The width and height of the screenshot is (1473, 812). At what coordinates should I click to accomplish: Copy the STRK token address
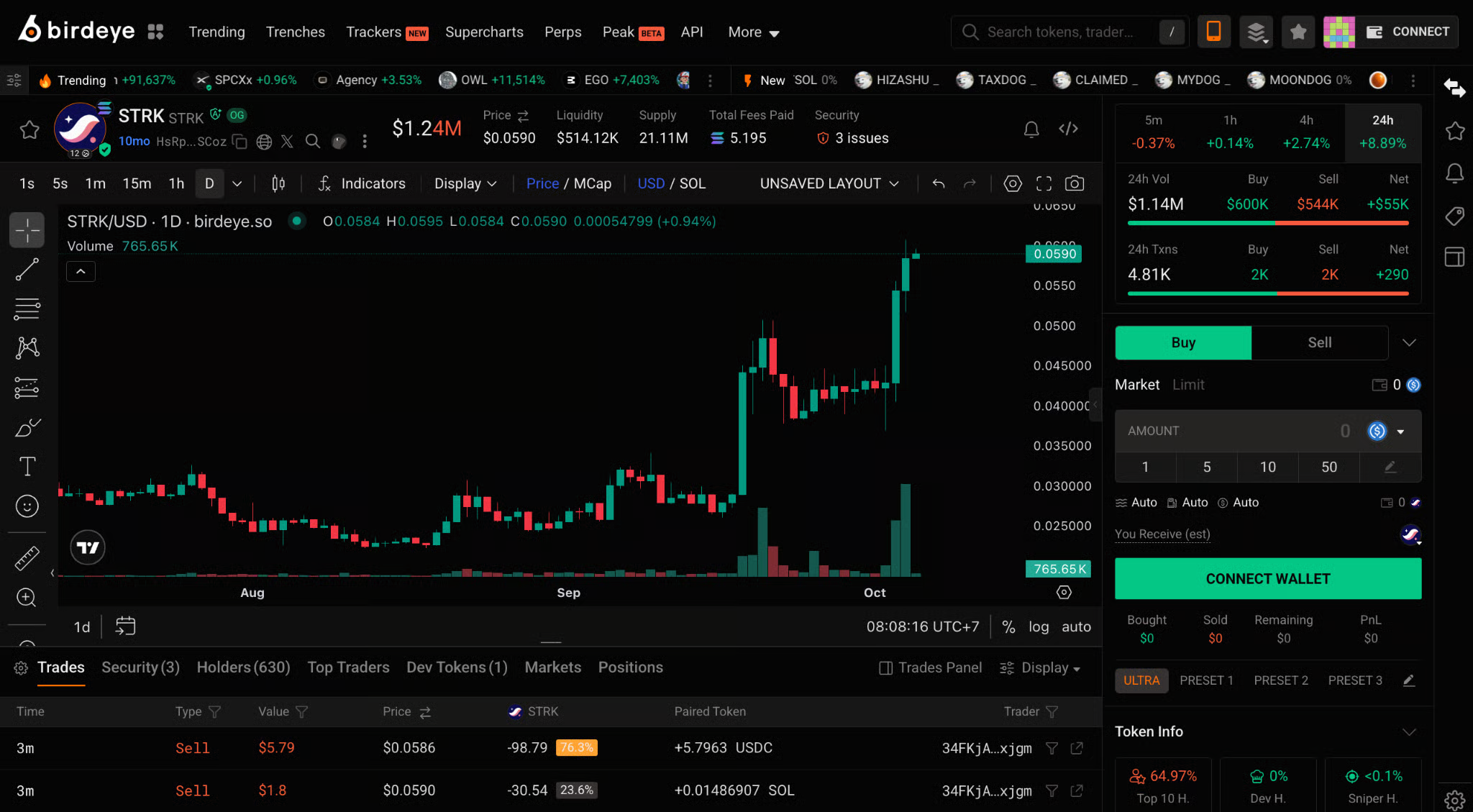pos(240,142)
